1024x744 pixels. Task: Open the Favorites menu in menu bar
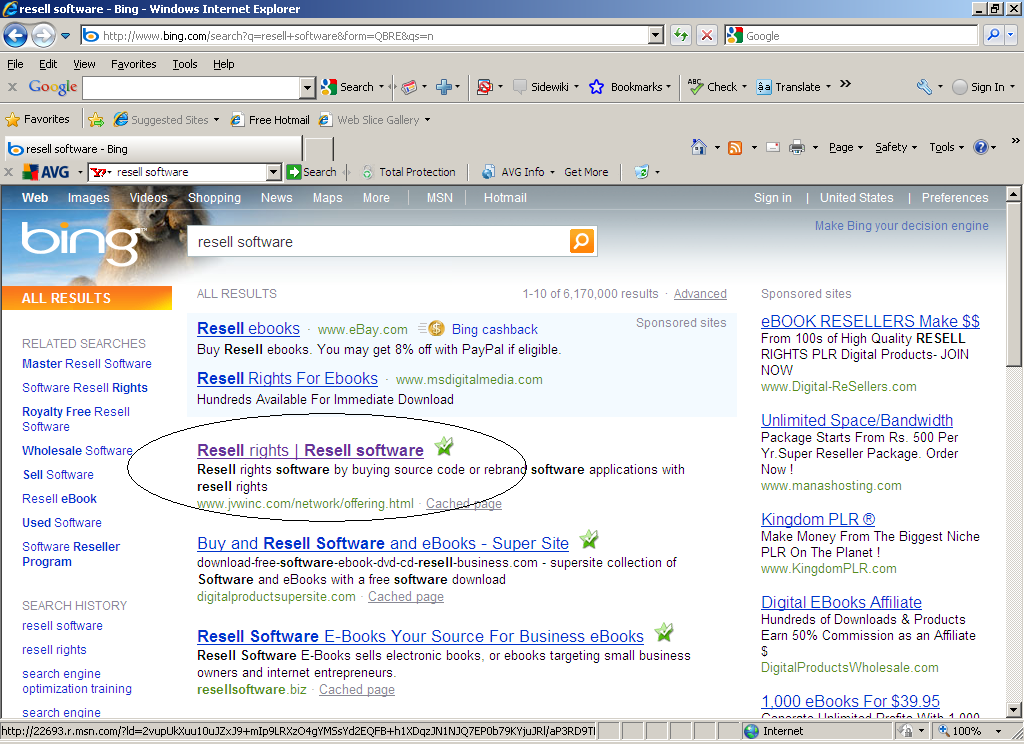tap(133, 64)
